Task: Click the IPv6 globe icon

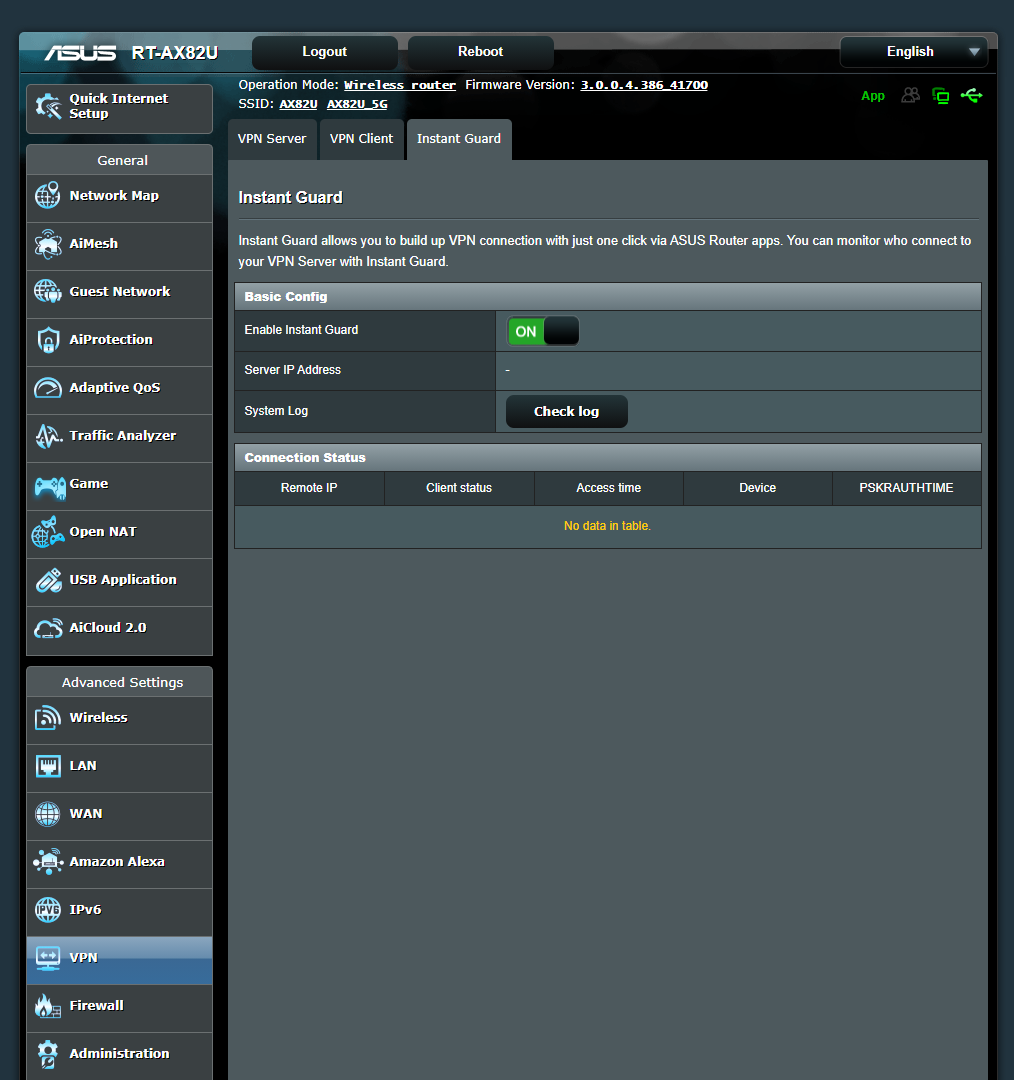Action: [x=48, y=910]
